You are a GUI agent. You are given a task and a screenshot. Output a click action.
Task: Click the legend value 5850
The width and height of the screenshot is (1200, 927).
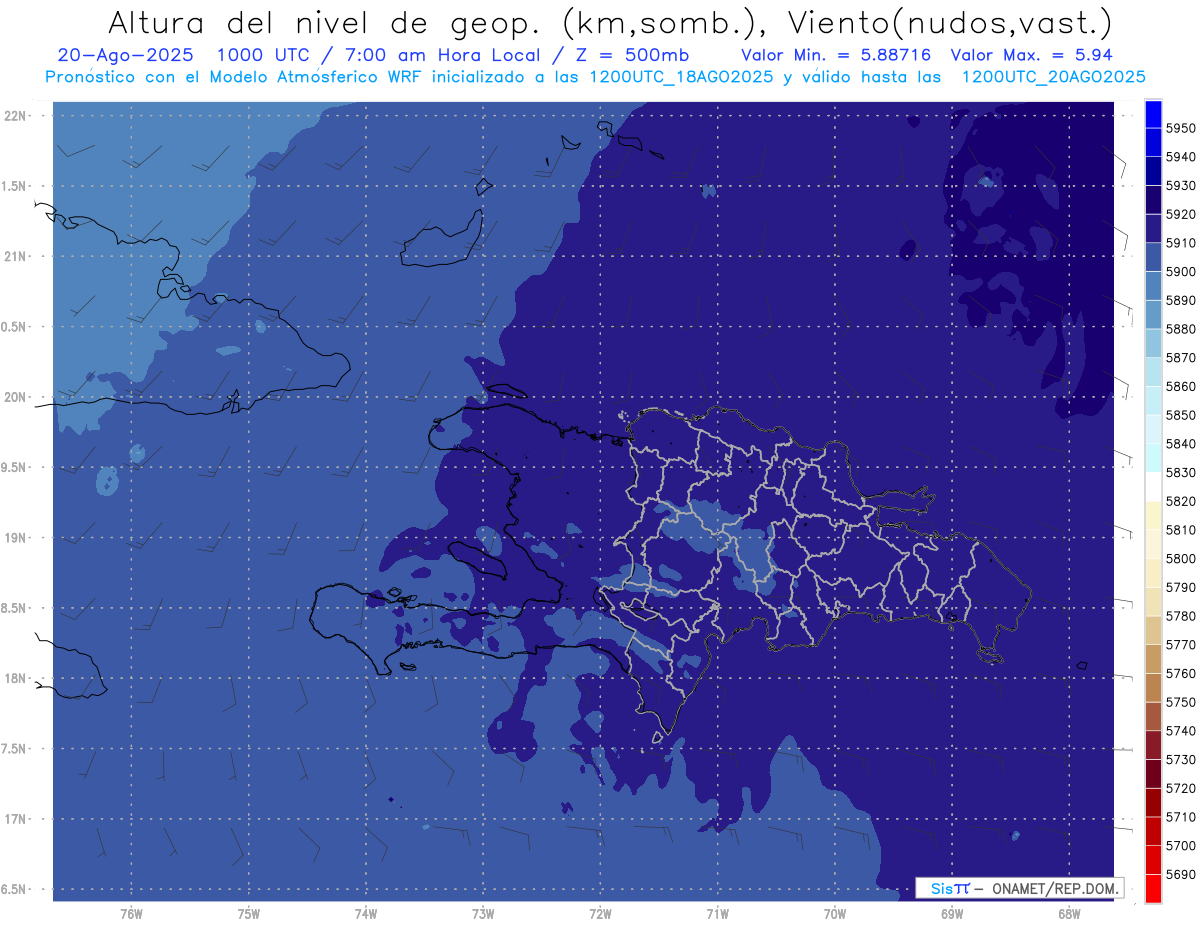coord(1181,415)
